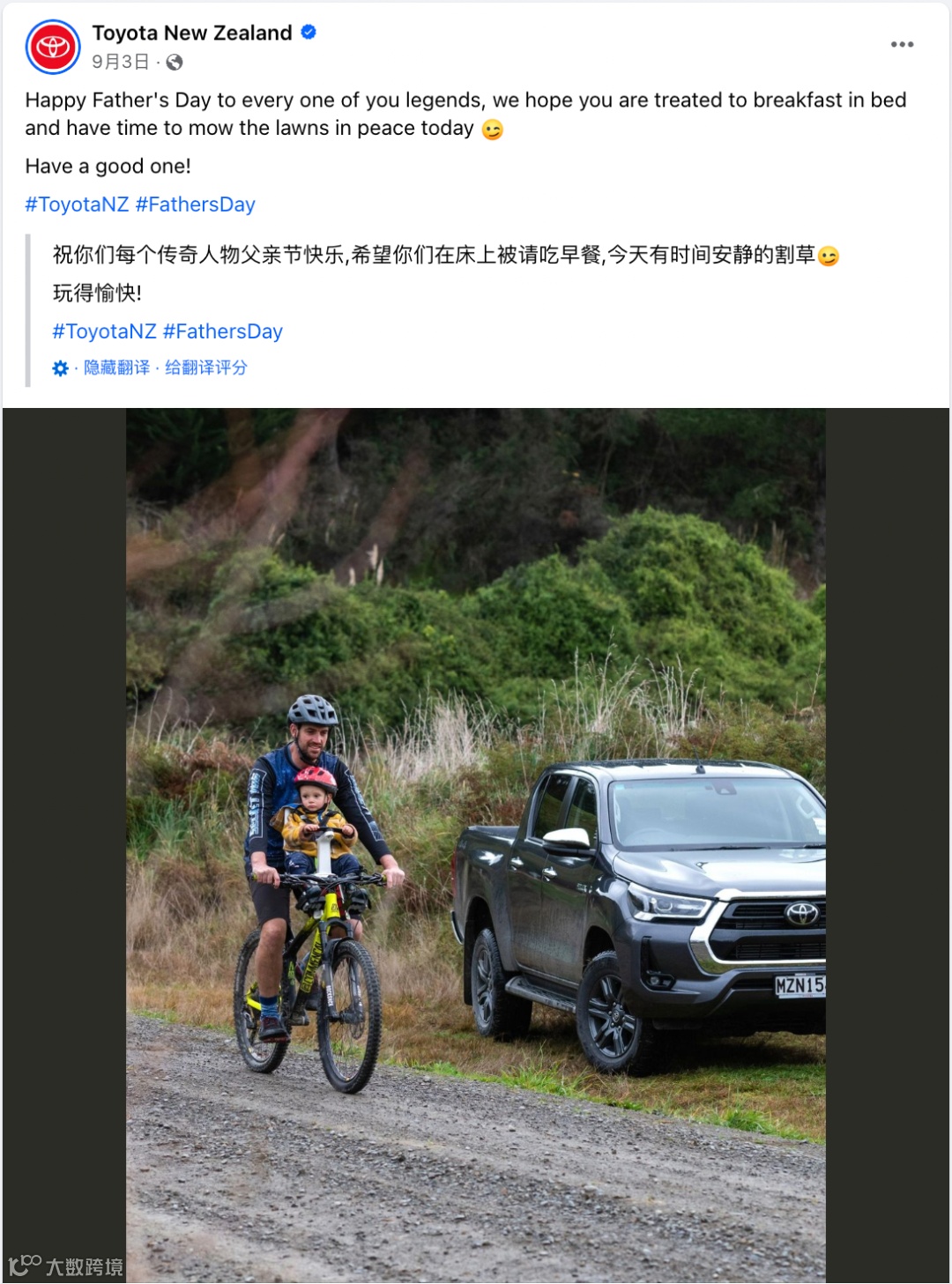
Task: Click the 大数跨境 watermark logo
Action: pyautogui.click(x=65, y=1266)
